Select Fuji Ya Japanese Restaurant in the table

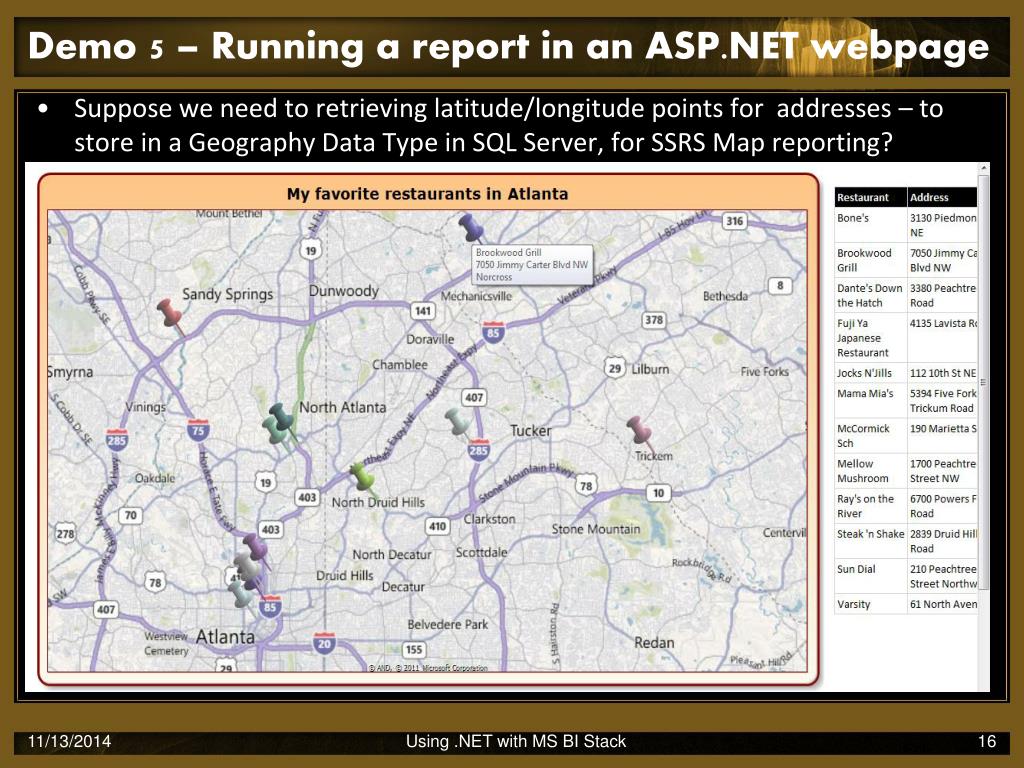pyautogui.click(x=906, y=338)
